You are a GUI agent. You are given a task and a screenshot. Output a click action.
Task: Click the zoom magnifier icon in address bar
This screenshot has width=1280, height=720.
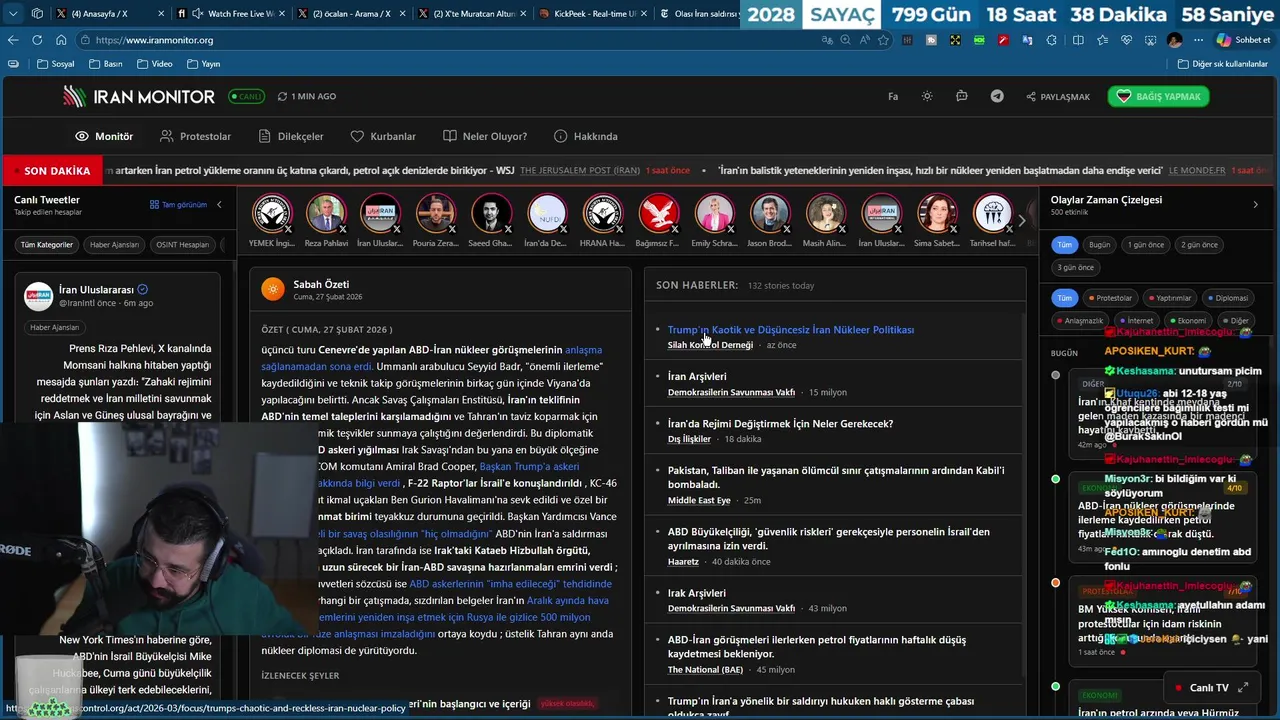(x=845, y=40)
